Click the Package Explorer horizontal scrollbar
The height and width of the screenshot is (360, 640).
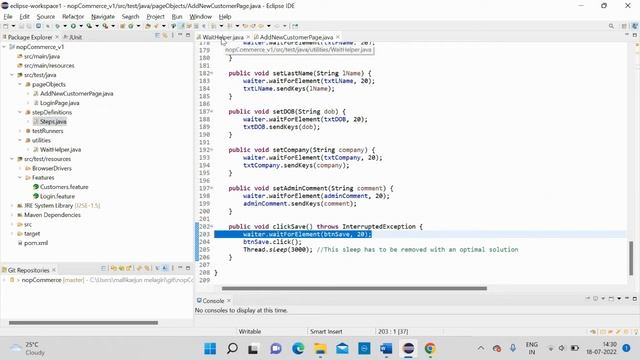tap(83, 323)
